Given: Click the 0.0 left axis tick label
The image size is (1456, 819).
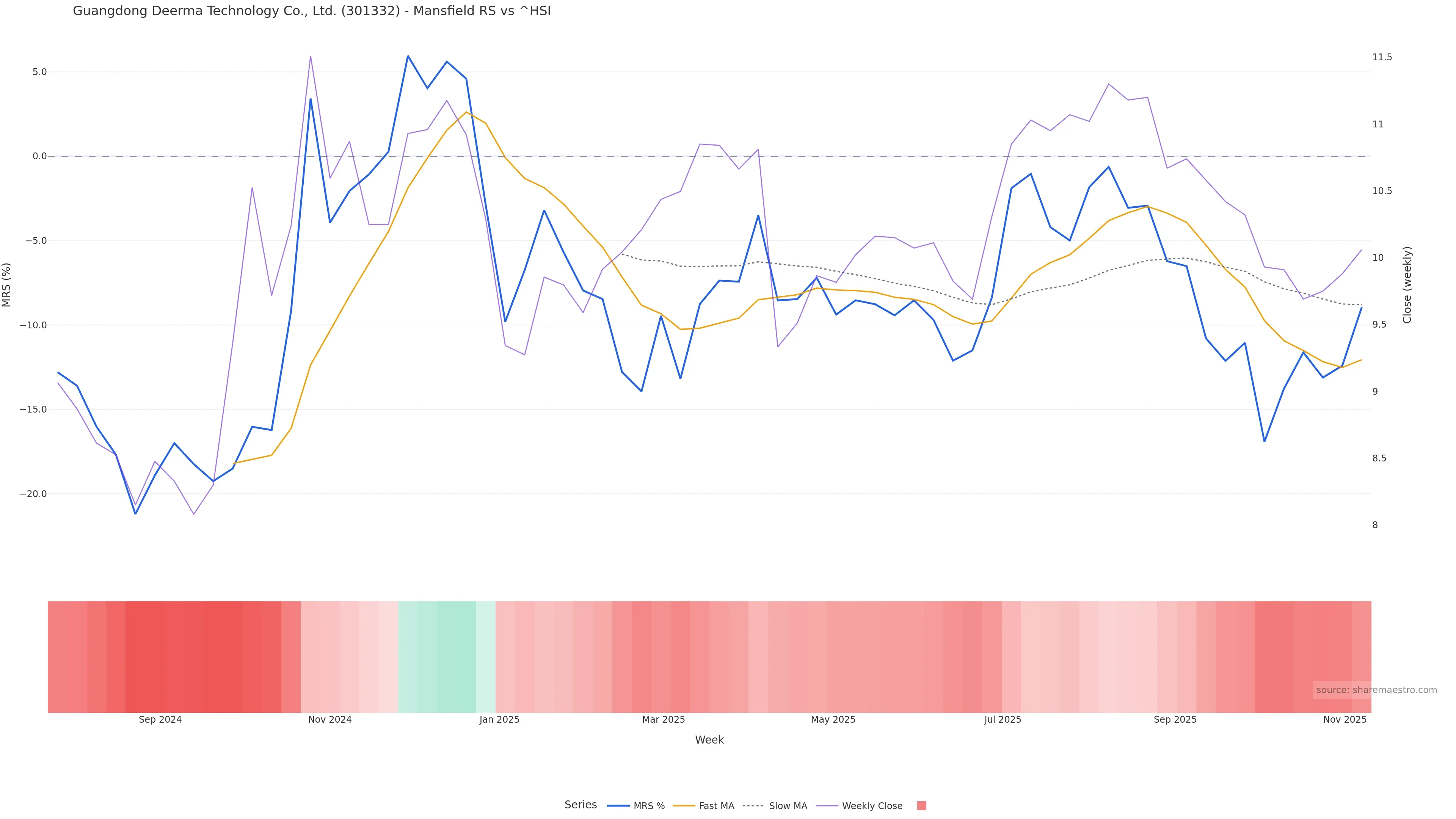Looking at the screenshot, I should (39, 156).
